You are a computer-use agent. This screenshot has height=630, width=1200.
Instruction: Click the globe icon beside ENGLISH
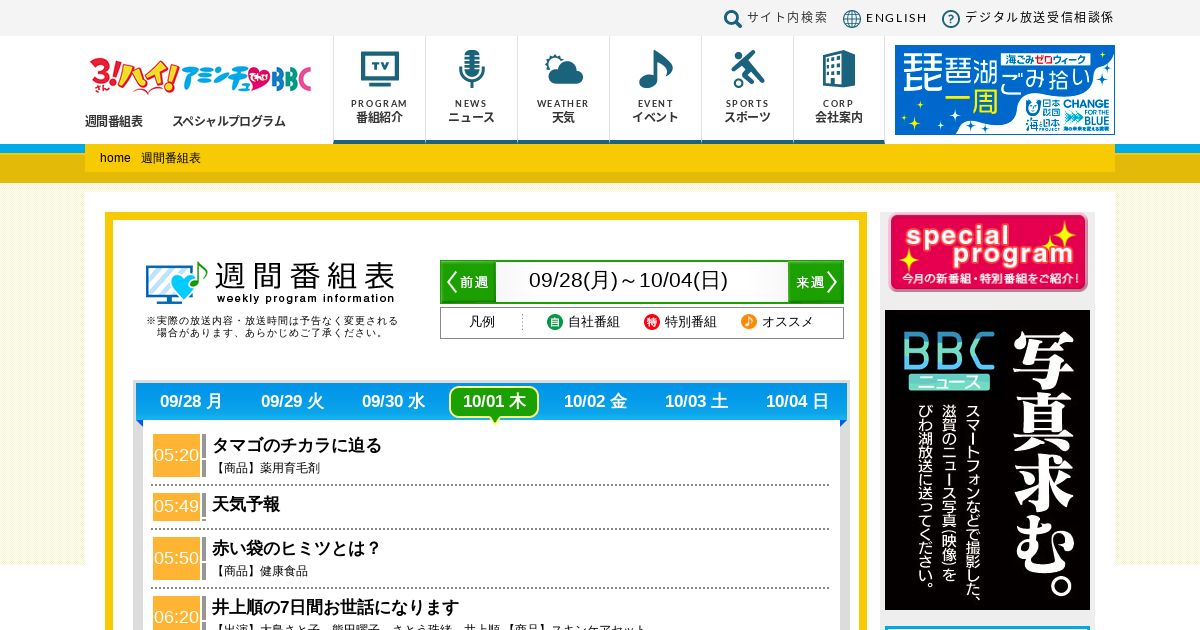tap(852, 19)
